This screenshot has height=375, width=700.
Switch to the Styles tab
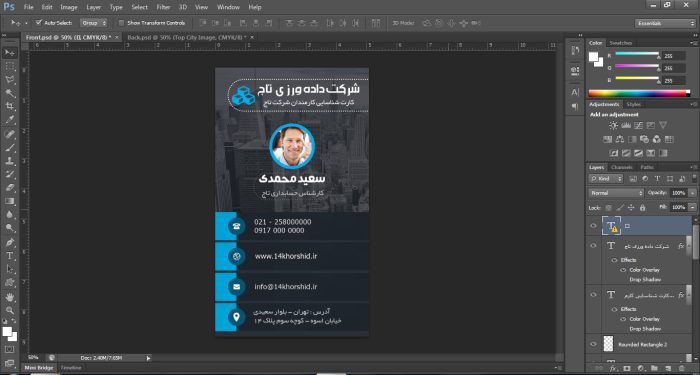(x=633, y=104)
